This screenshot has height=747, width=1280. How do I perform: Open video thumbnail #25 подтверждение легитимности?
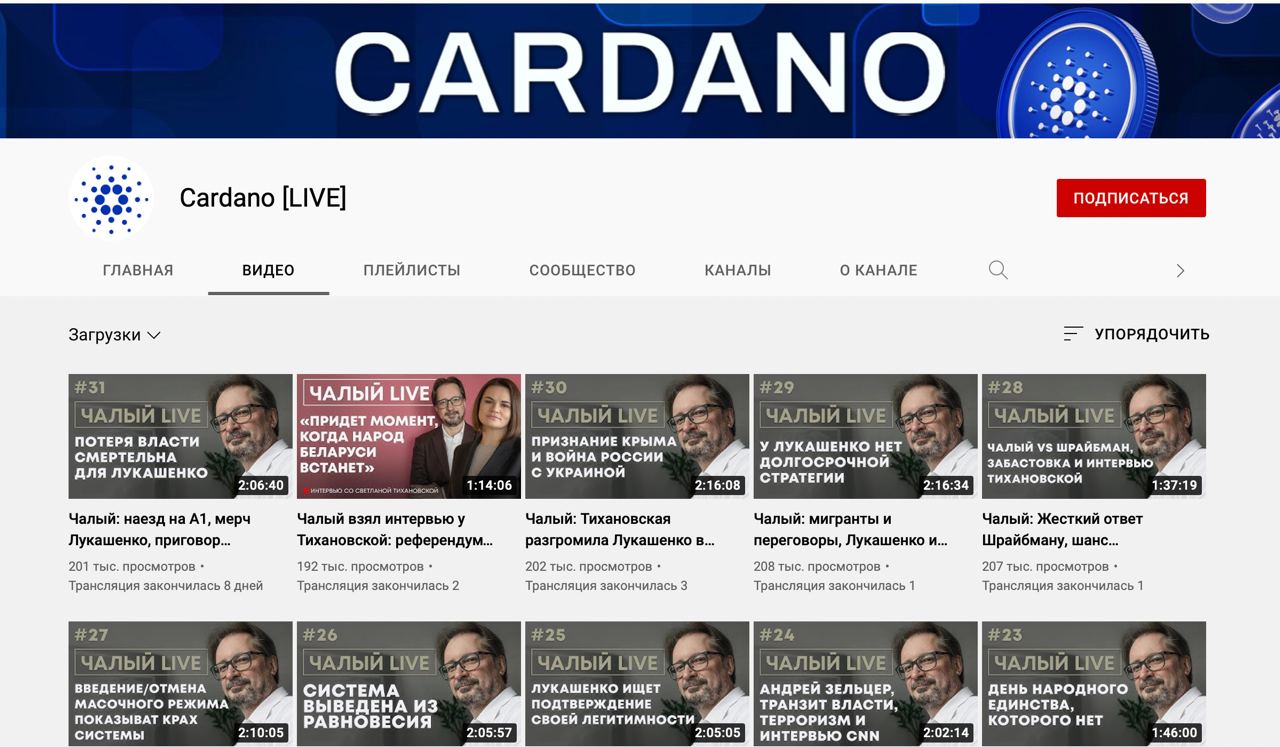(637, 684)
